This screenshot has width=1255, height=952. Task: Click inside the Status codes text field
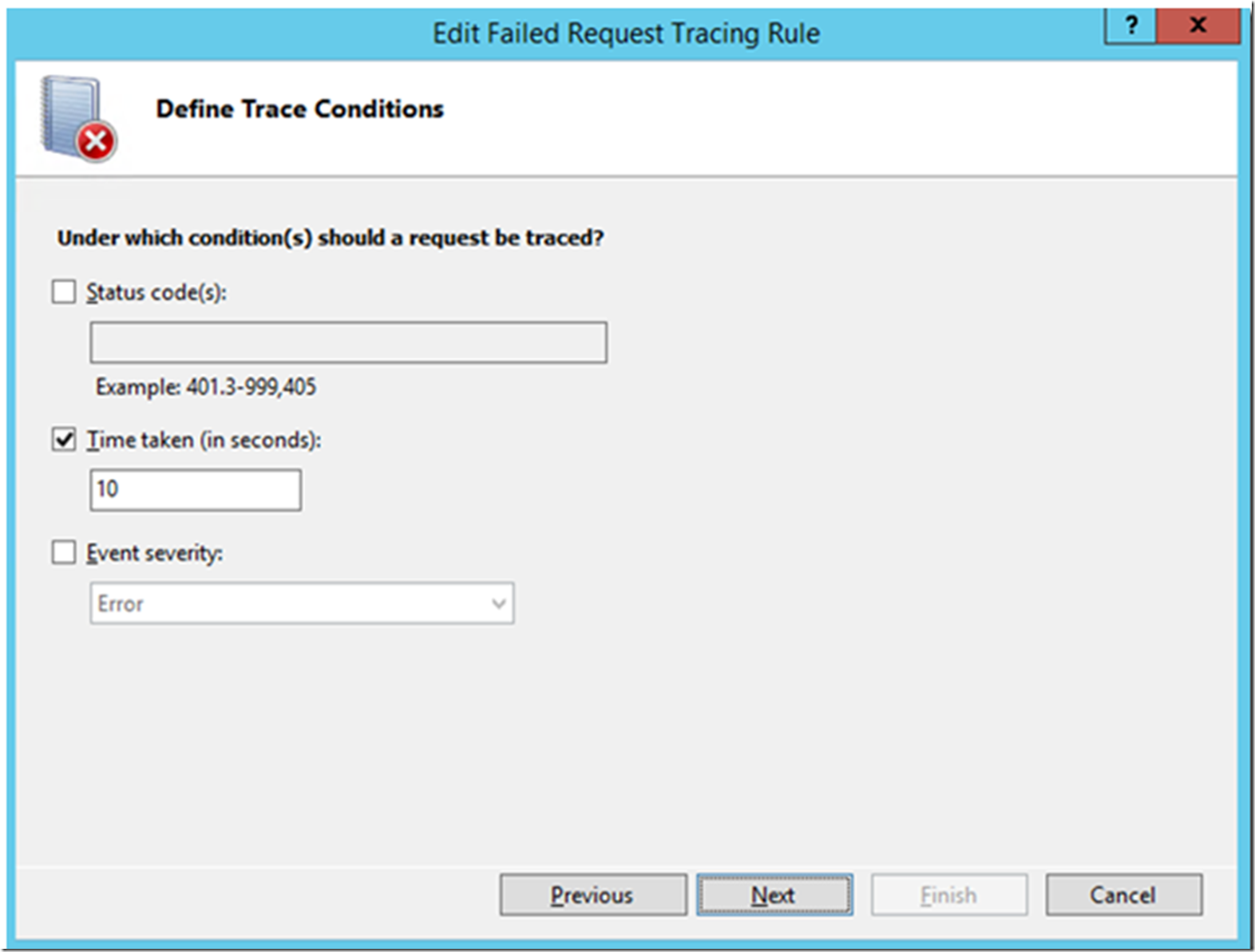tap(348, 343)
